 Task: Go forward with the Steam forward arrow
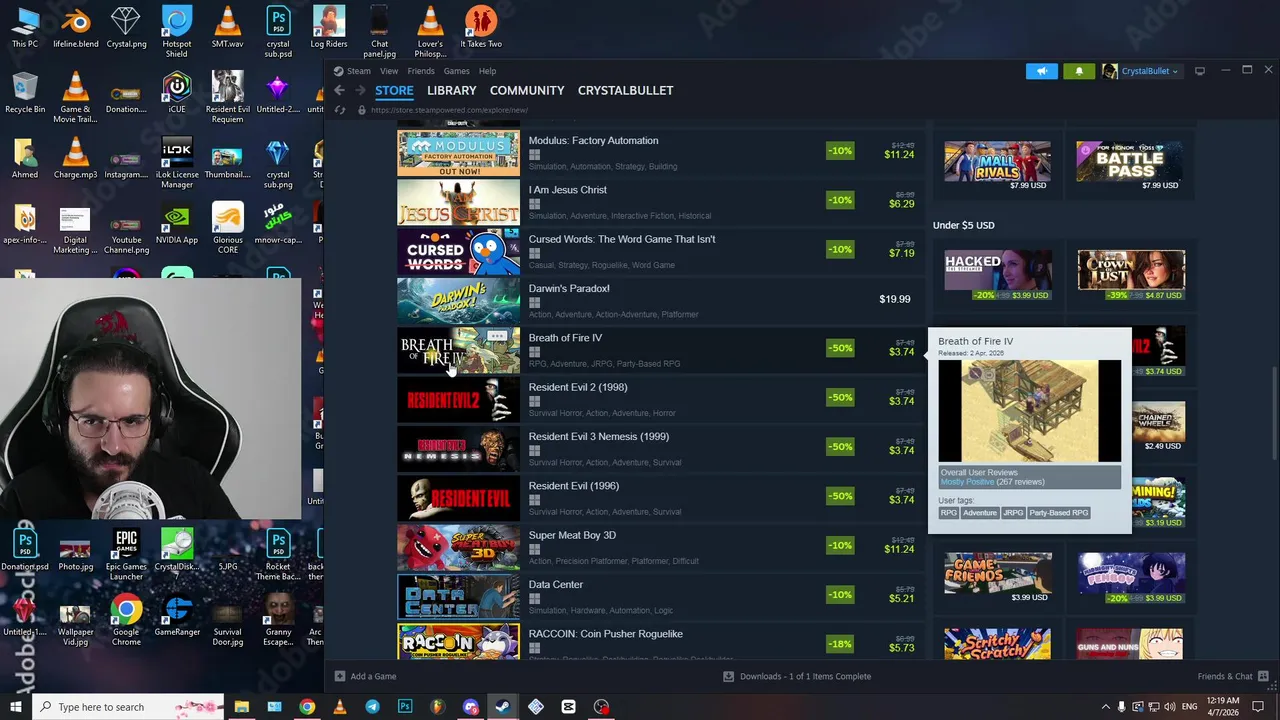click(359, 90)
